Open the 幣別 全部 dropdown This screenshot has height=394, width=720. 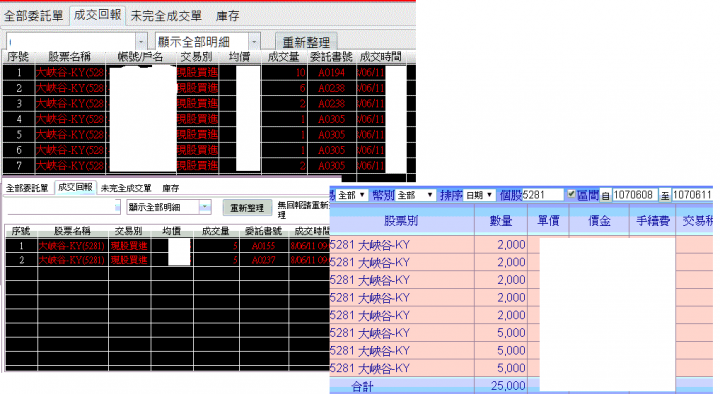click(x=416, y=195)
